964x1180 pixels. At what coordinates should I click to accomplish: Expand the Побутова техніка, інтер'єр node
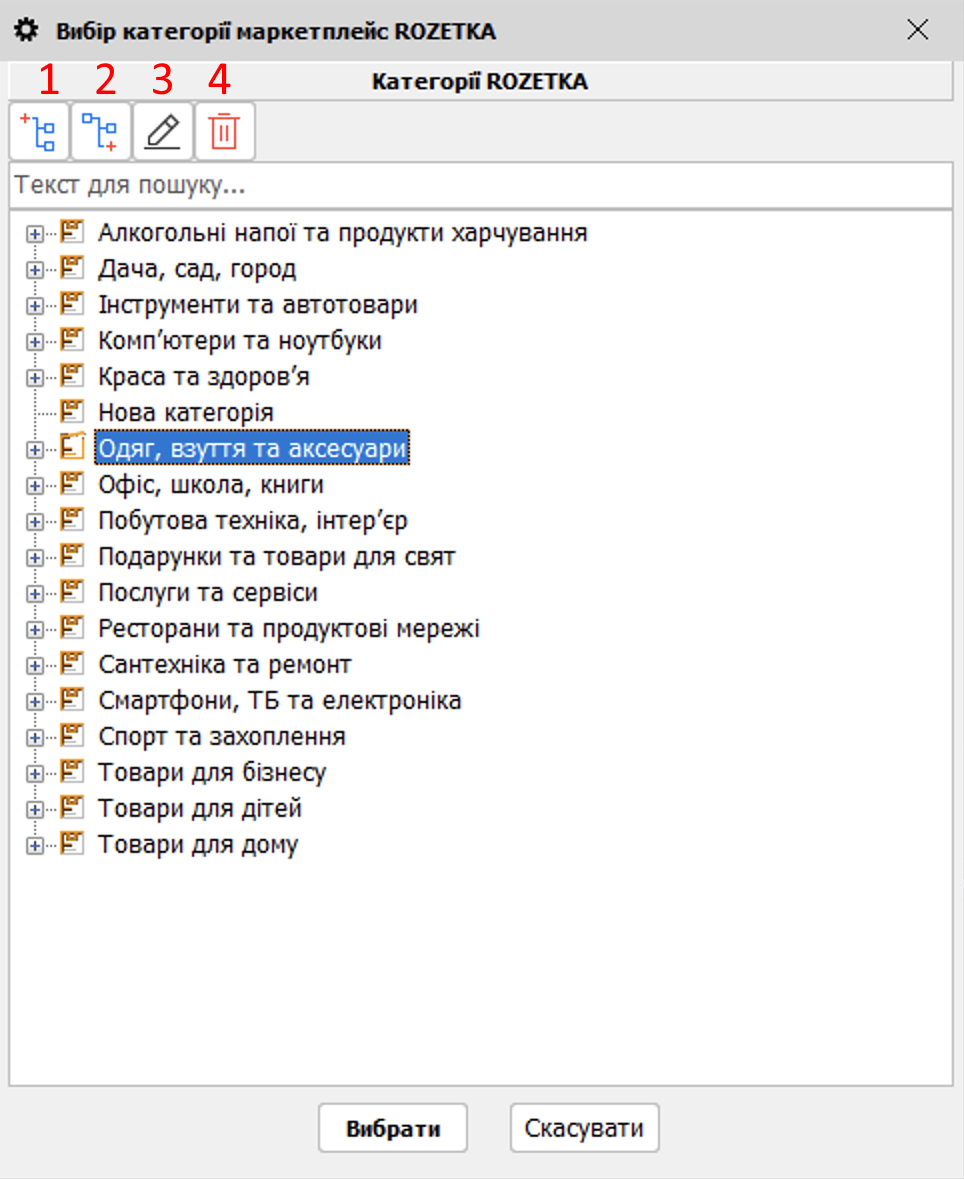click(35, 522)
